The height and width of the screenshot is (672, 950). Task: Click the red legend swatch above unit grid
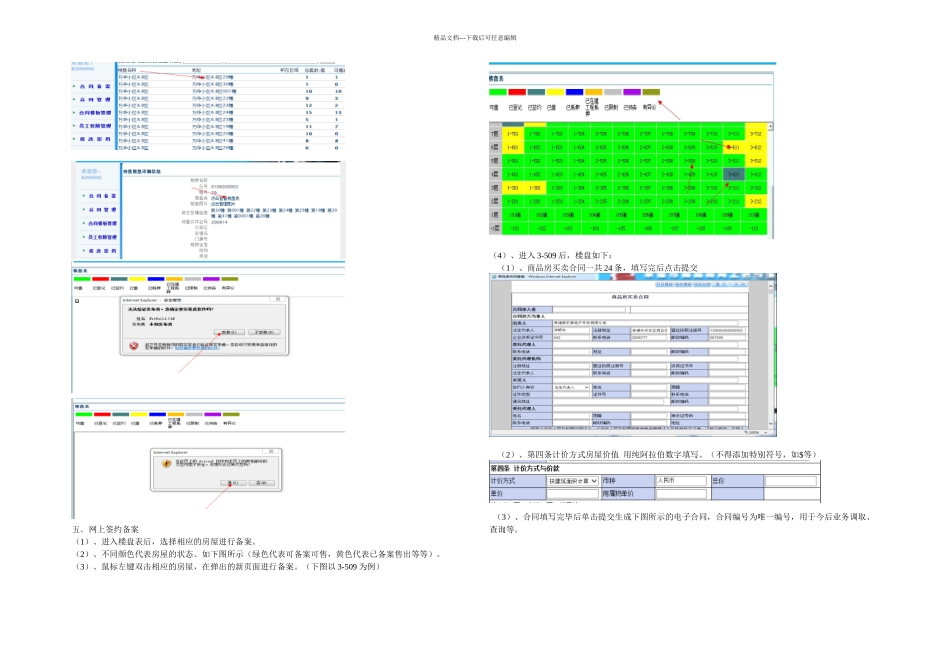point(516,91)
